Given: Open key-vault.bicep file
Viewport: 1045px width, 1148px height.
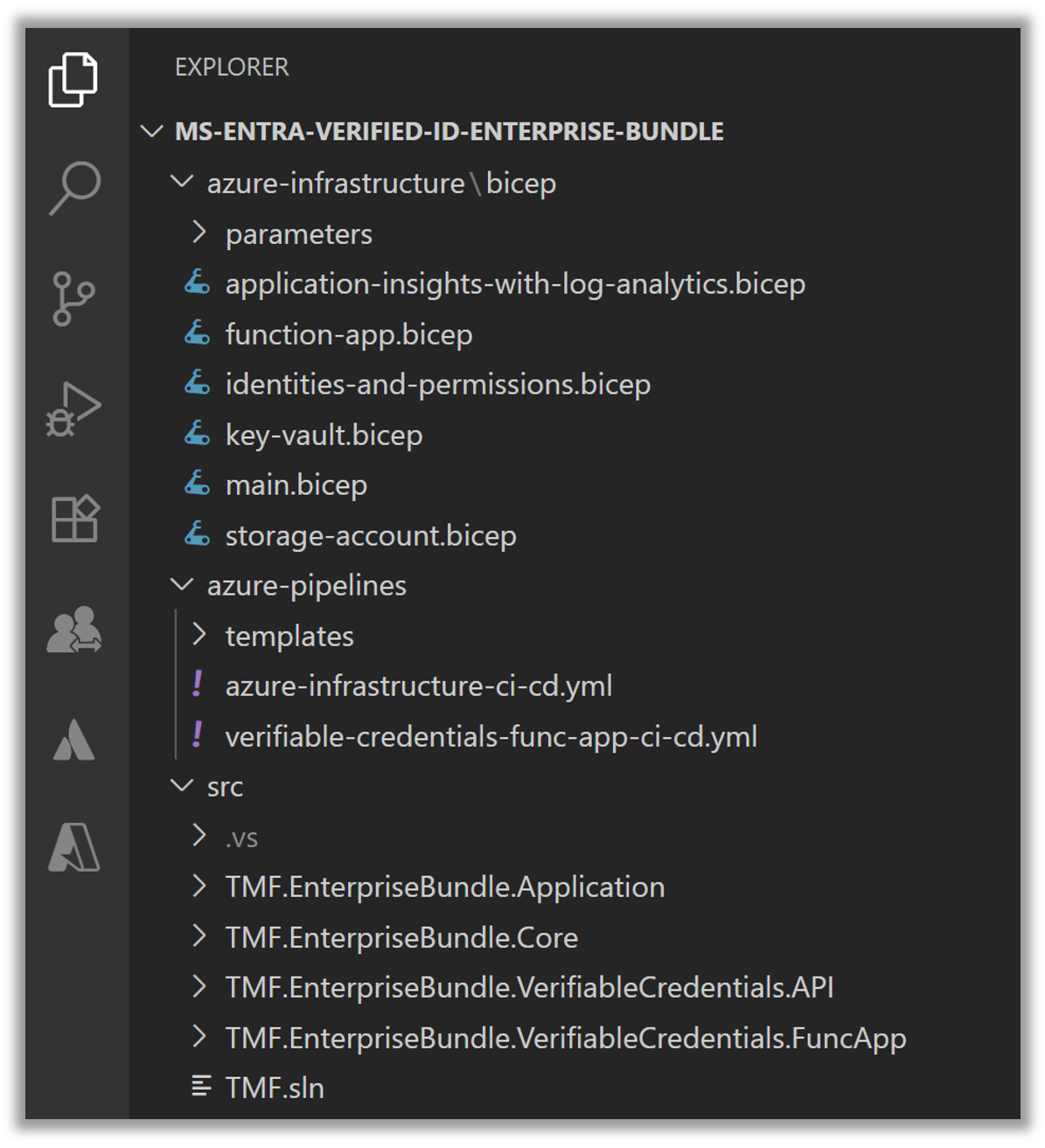Looking at the screenshot, I should click(x=324, y=435).
